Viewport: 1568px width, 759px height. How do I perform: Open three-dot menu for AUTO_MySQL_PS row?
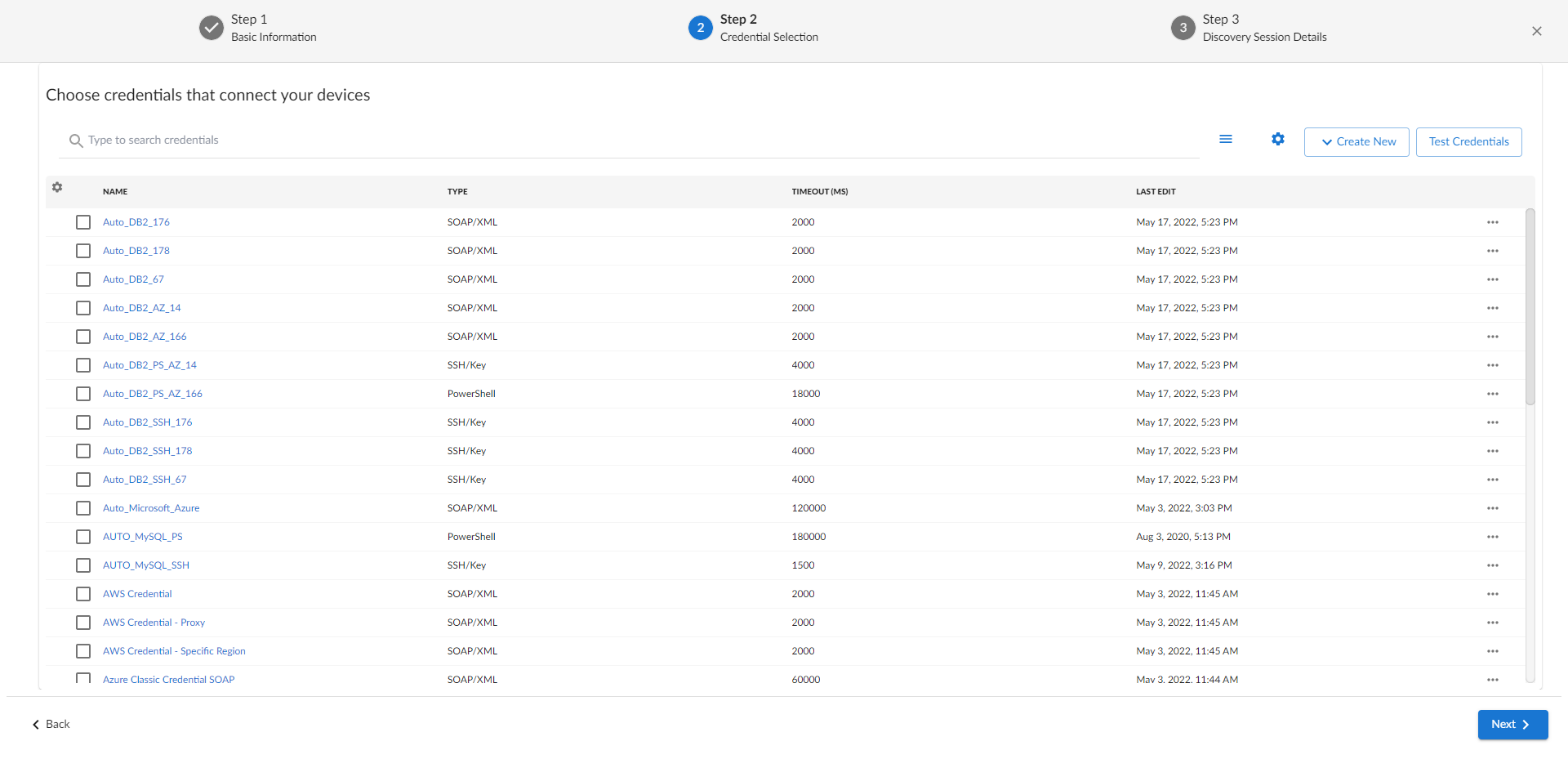click(1492, 537)
